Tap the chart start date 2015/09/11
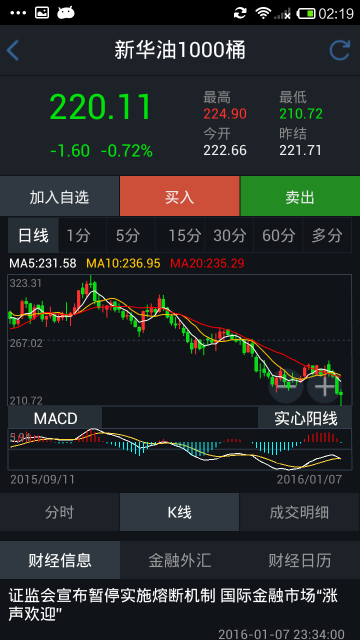Screen dimensions: 360x640 pyautogui.click(x=42, y=479)
